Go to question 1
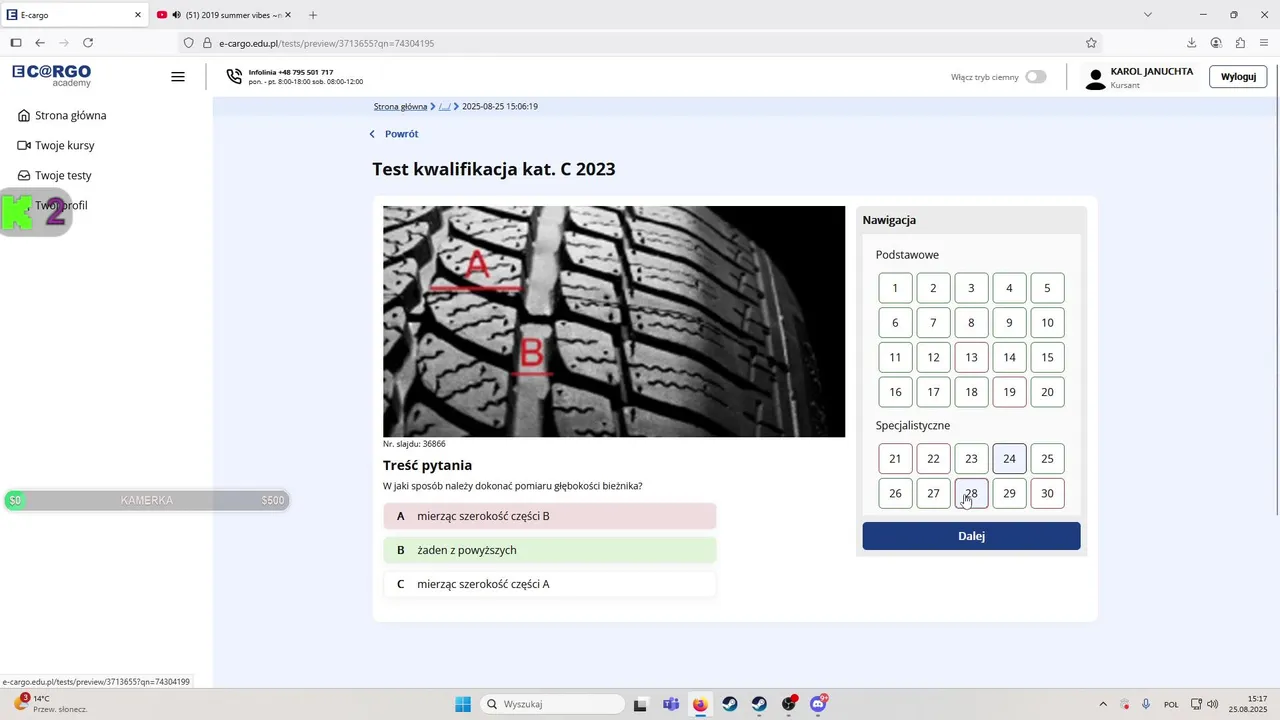Viewport: 1280px width, 720px height. coord(895,288)
